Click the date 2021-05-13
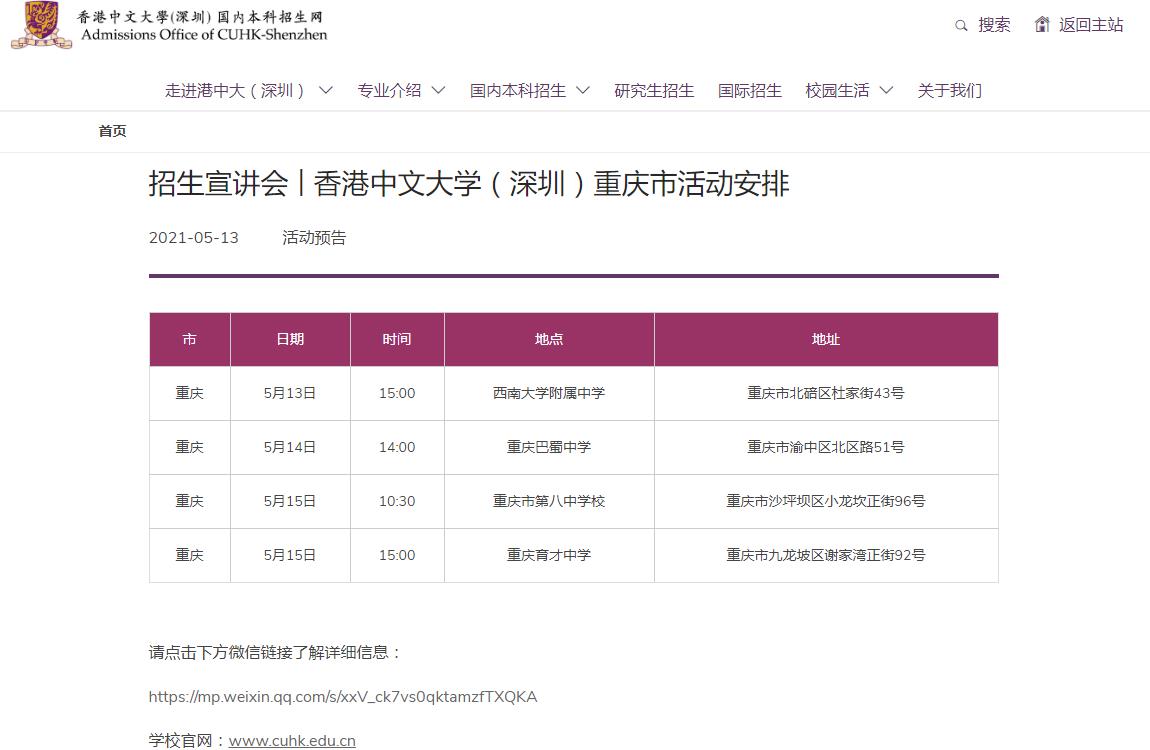The image size is (1150, 750). click(x=194, y=238)
